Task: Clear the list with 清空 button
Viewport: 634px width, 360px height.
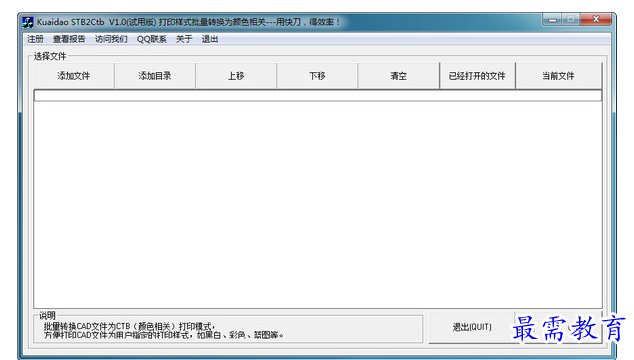Action: point(399,76)
